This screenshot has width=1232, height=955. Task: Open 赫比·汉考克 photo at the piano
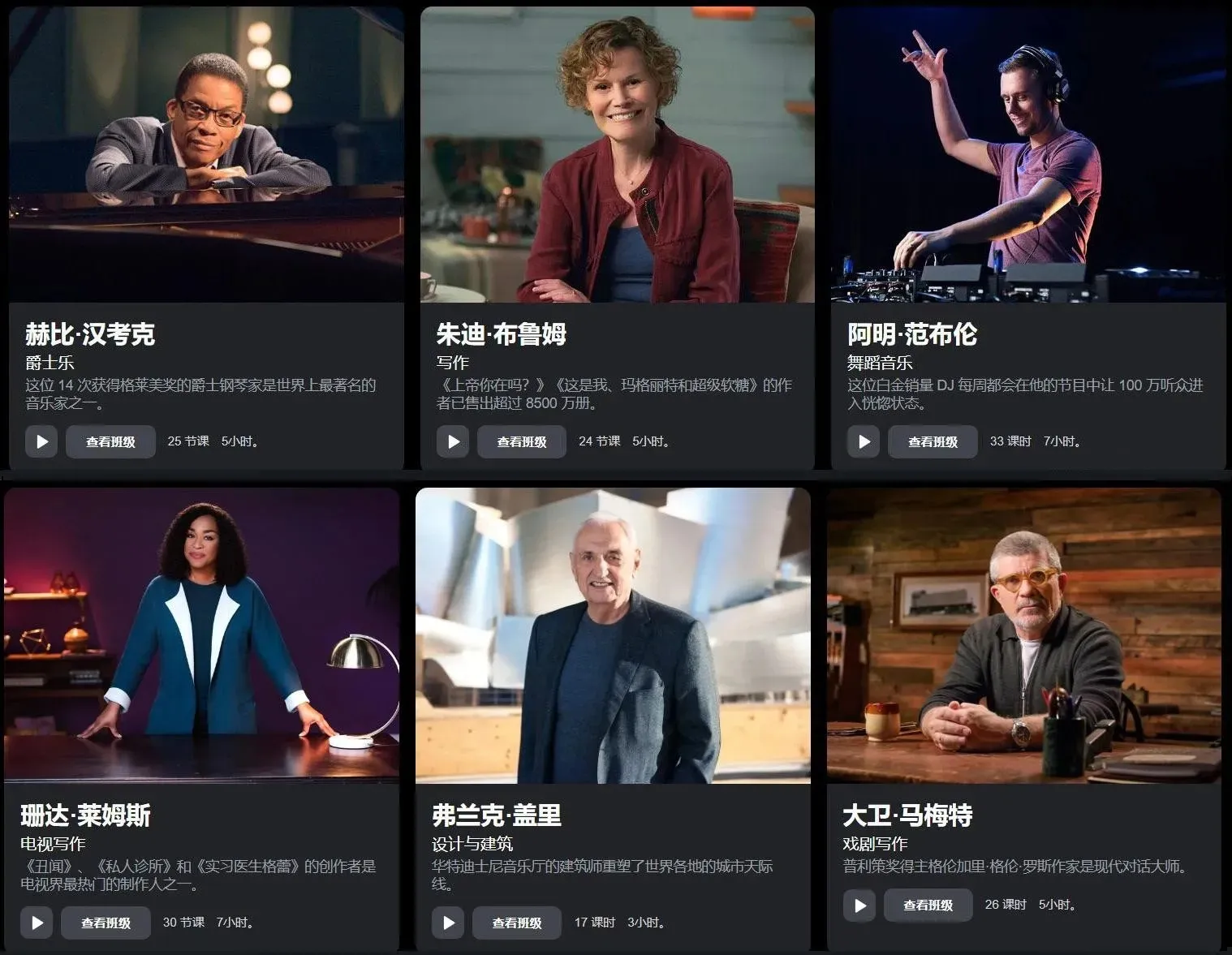click(x=206, y=154)
